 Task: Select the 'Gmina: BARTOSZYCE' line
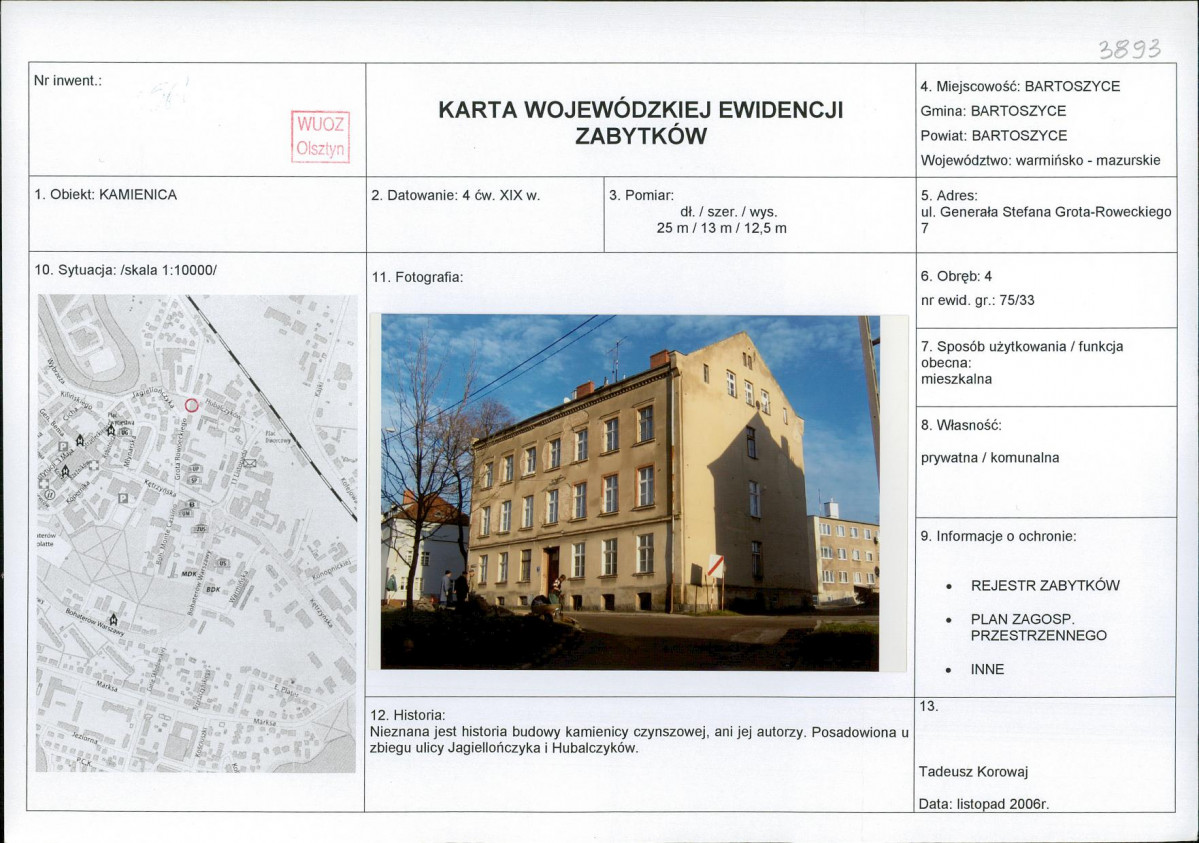[x=993, y=111]
